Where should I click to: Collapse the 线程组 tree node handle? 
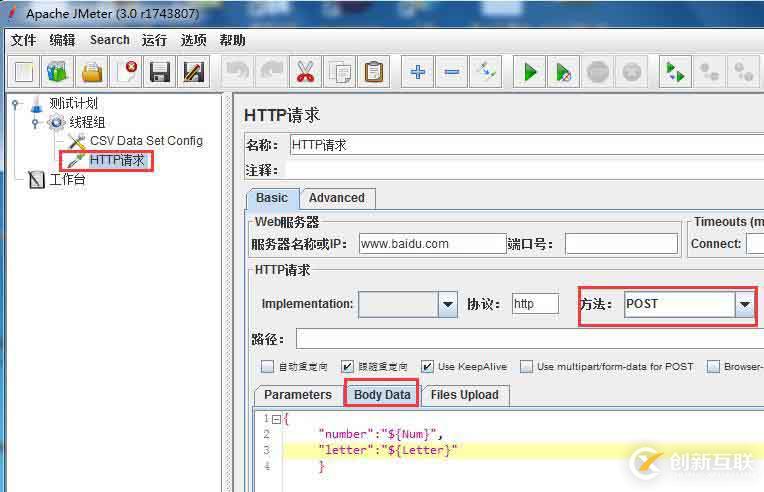[35, 123]
